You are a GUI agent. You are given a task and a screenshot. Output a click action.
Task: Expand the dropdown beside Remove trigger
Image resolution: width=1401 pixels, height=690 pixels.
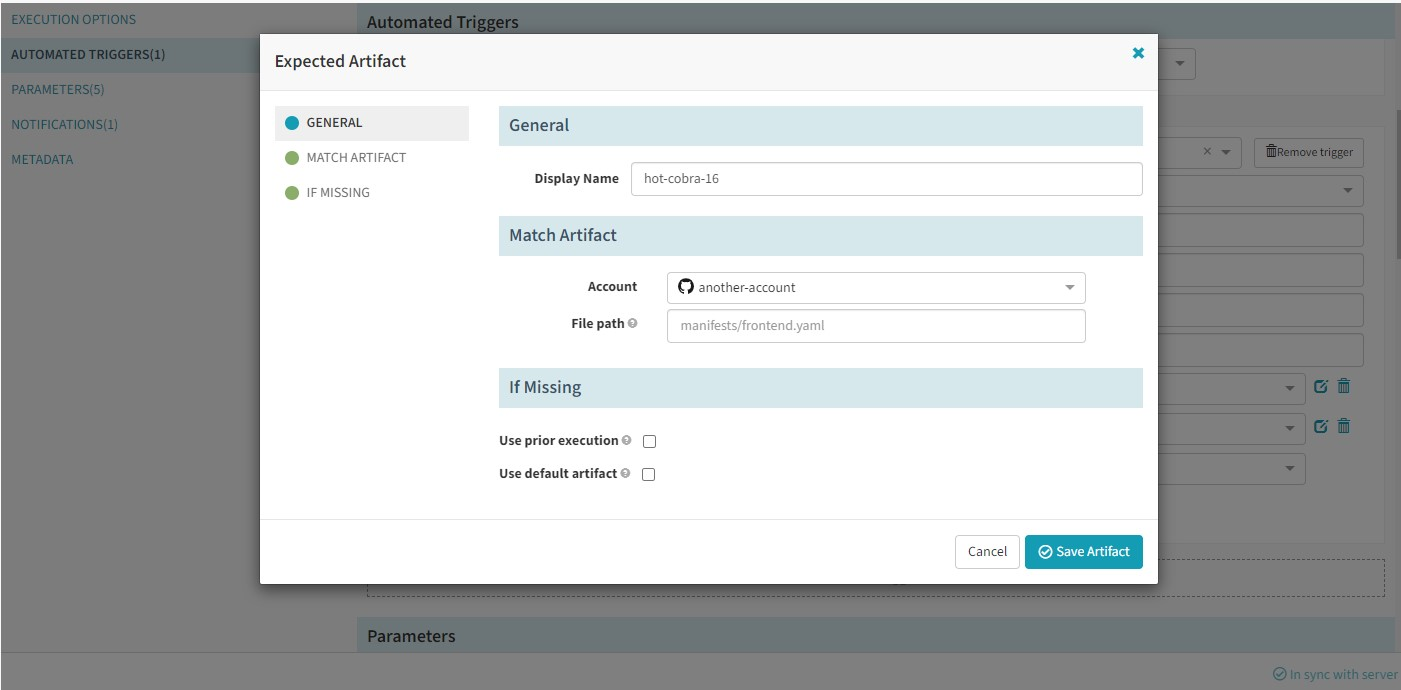point(1228,152)
